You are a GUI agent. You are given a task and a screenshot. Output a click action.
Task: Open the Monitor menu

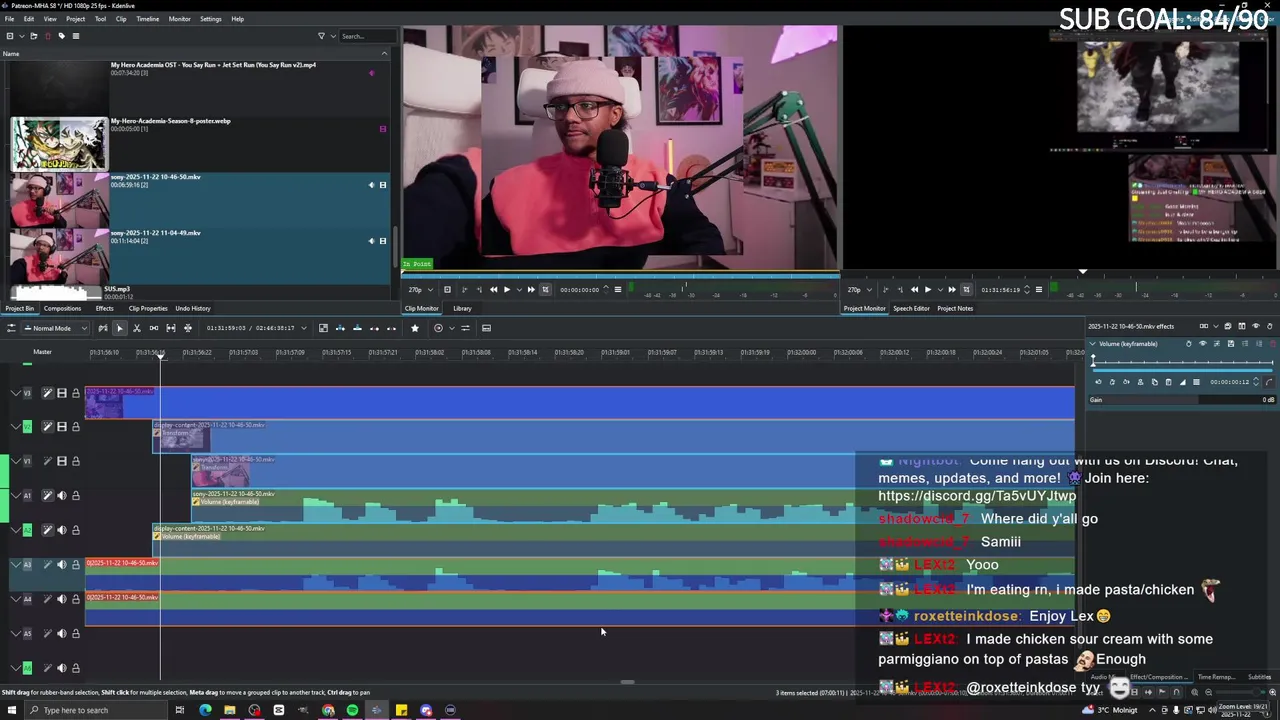179,19
